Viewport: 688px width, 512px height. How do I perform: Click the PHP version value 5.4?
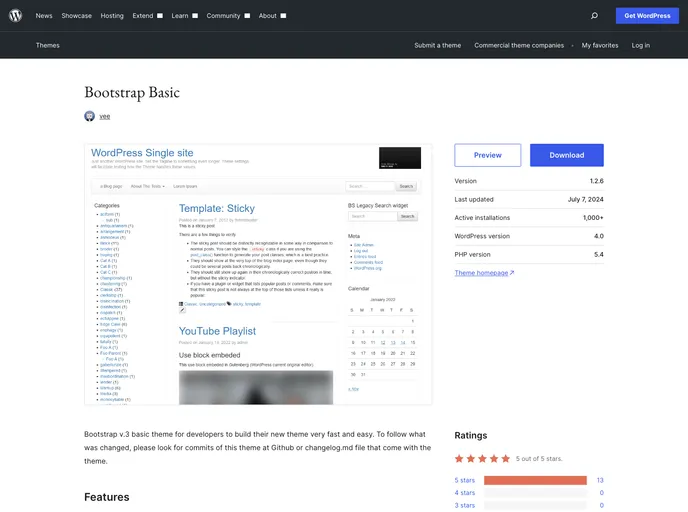click(598, 254)
